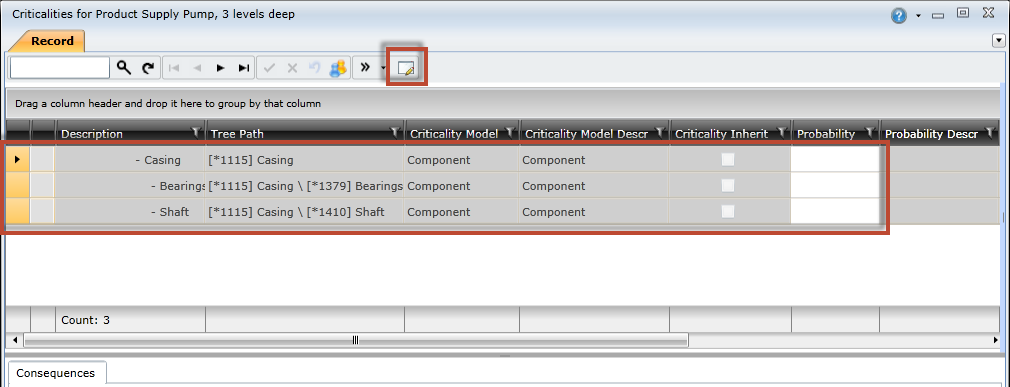This screenshot has height=387, width=1010.
Task: Click the Probability cell for Shaft
Action: pyautogui.click(x=835, y=211)
